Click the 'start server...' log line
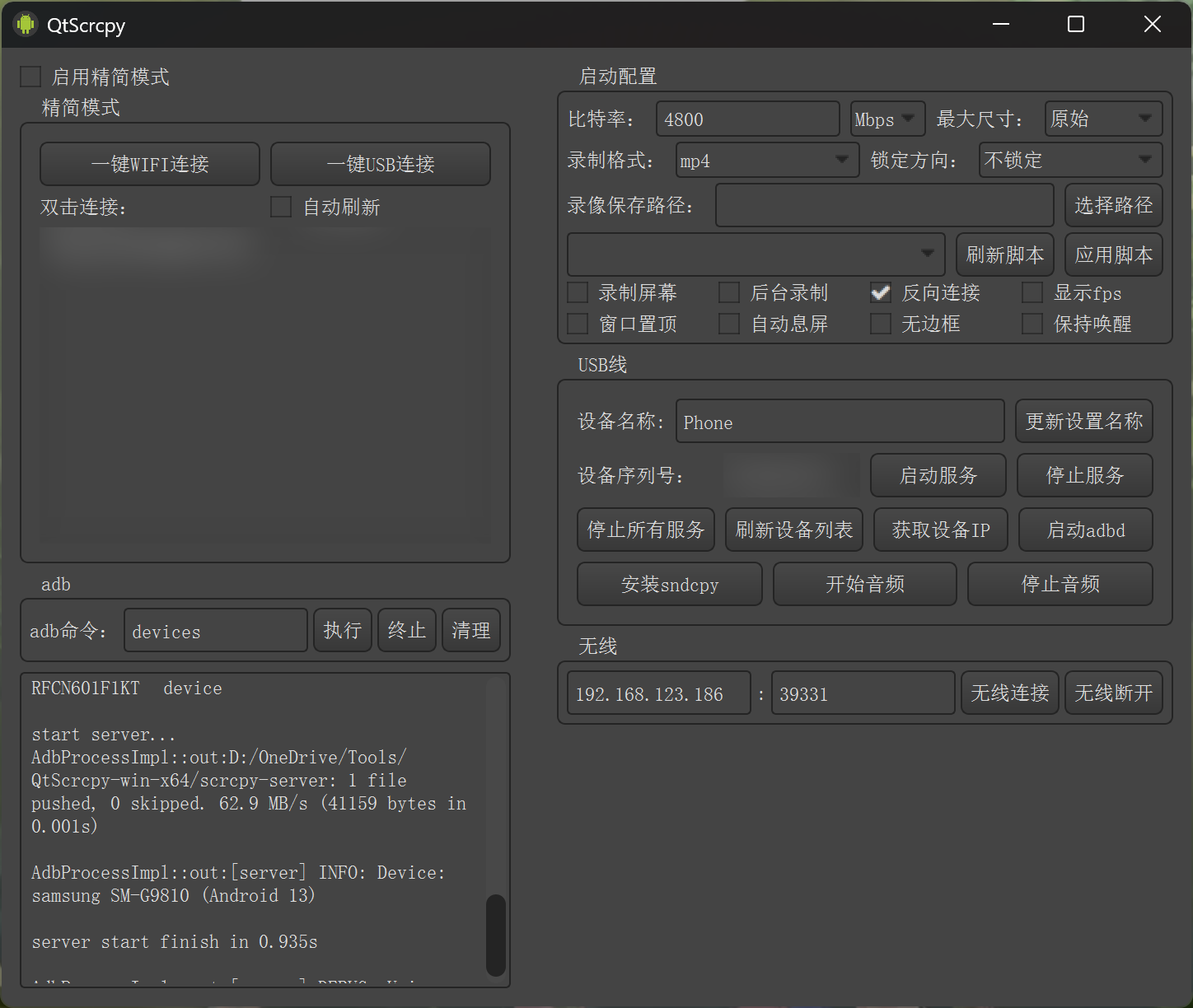 pos(103,734)
